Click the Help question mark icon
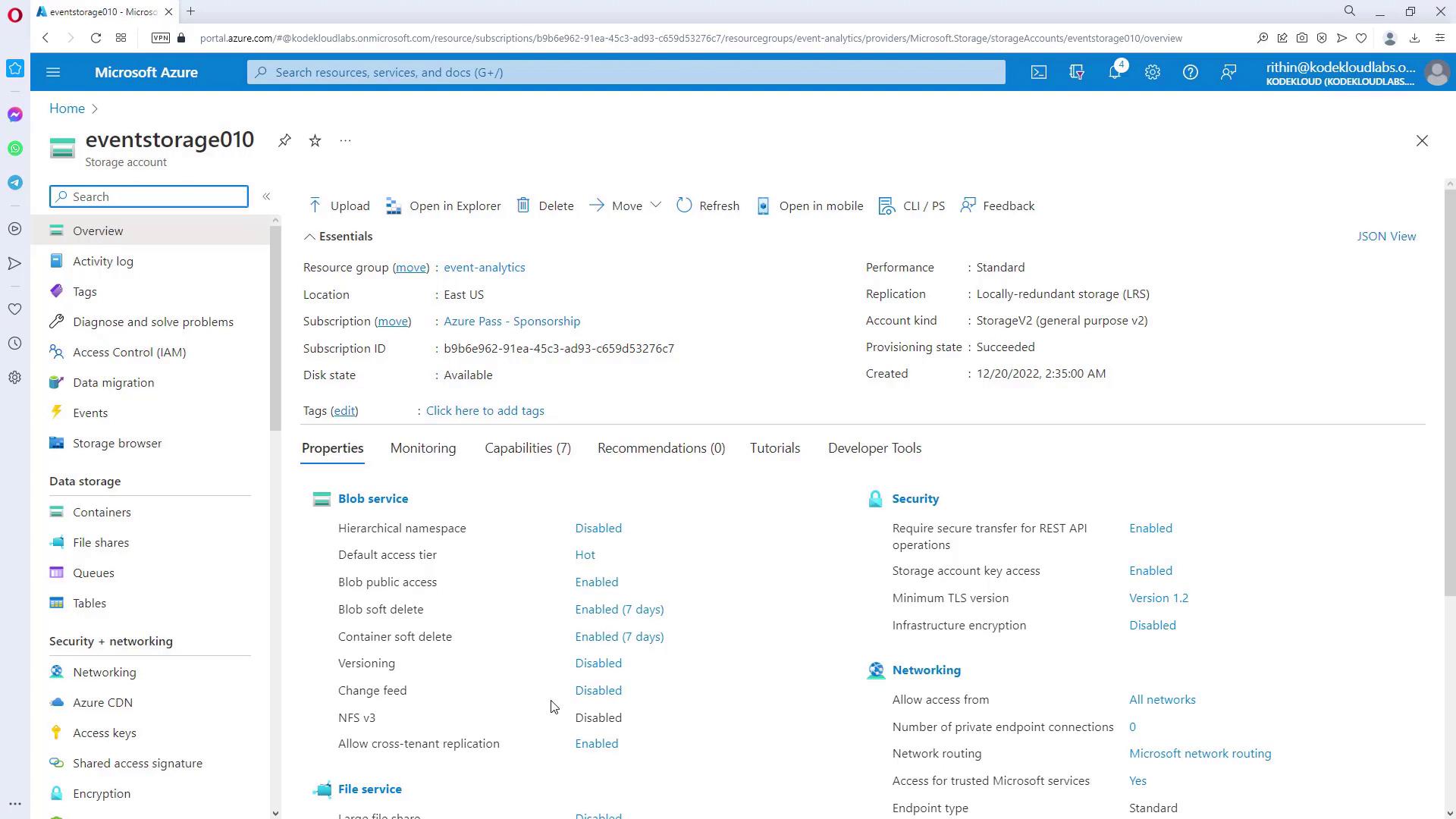Image resolution: width=1456 pixels, height=819 pixels. click(x=1190, y=72)
